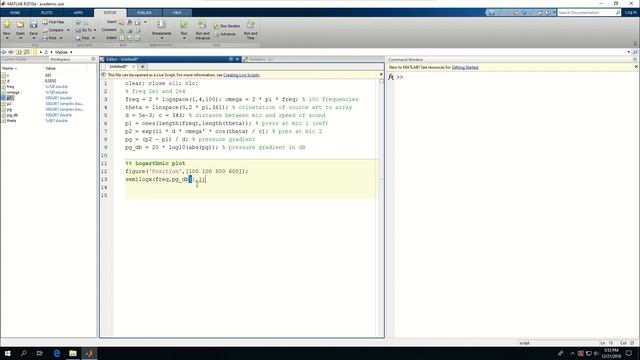Switch to the HOME ribbon tab

tap(15, 13)
